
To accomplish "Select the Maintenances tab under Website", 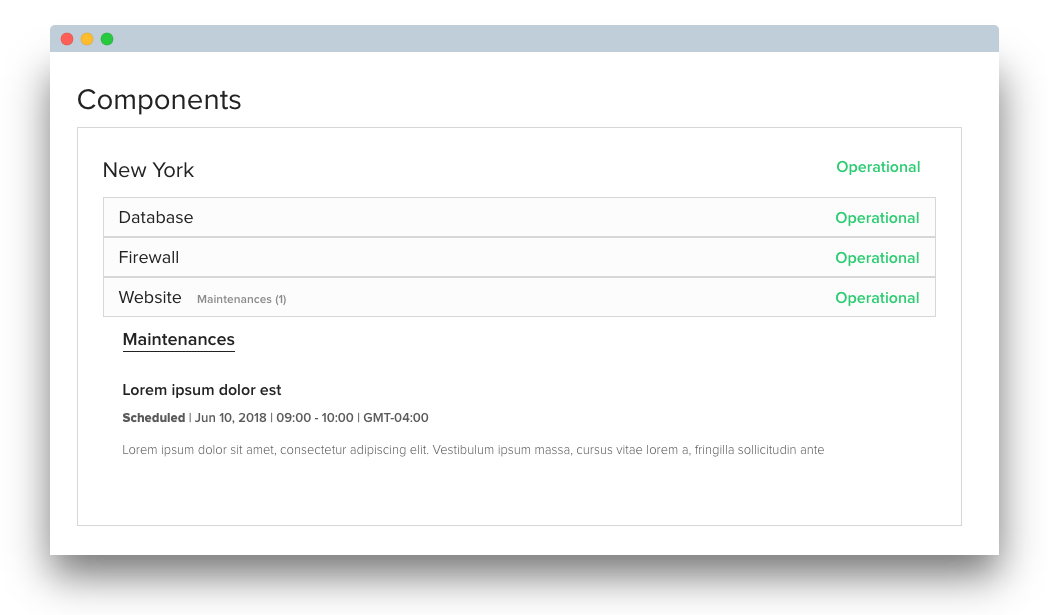I will pyautogui.click(x=178, y=340).
